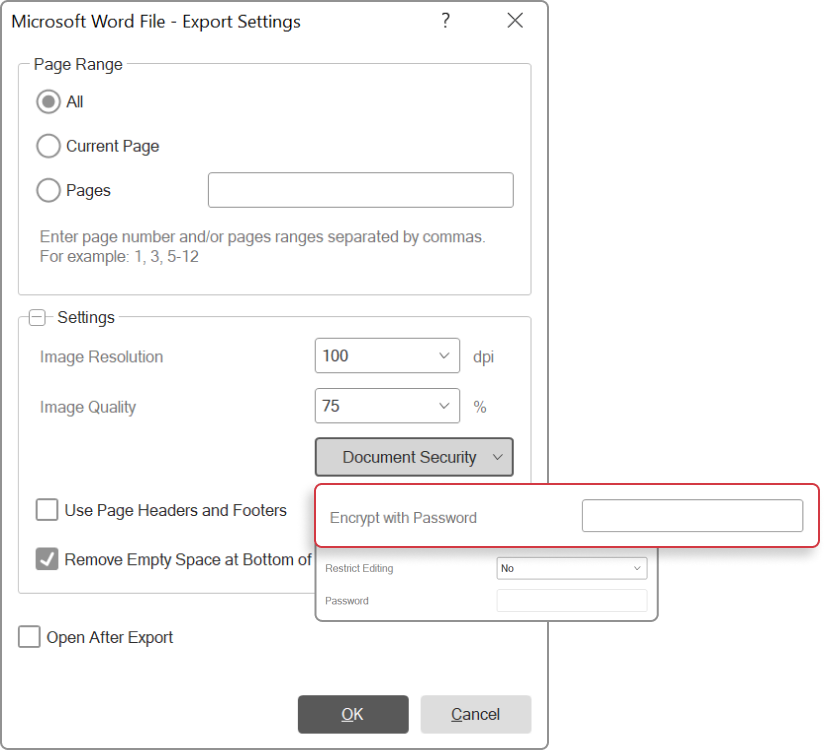Click the Encrypt with Password field

point(692,516)
